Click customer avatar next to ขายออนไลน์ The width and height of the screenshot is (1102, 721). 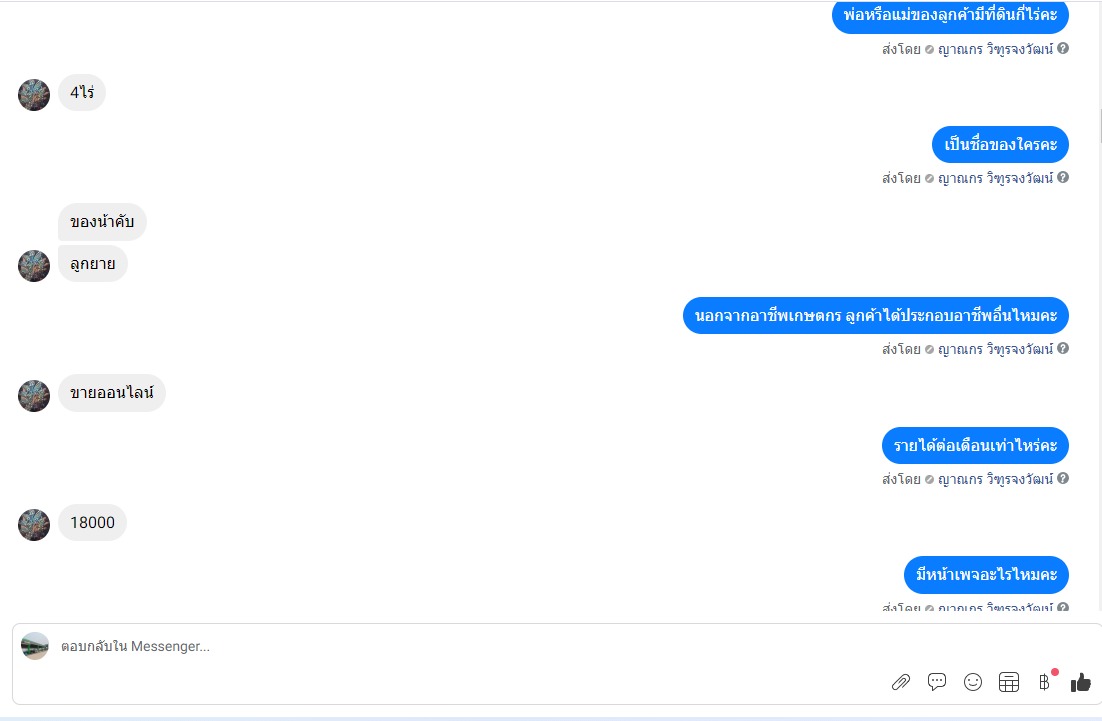34,396
